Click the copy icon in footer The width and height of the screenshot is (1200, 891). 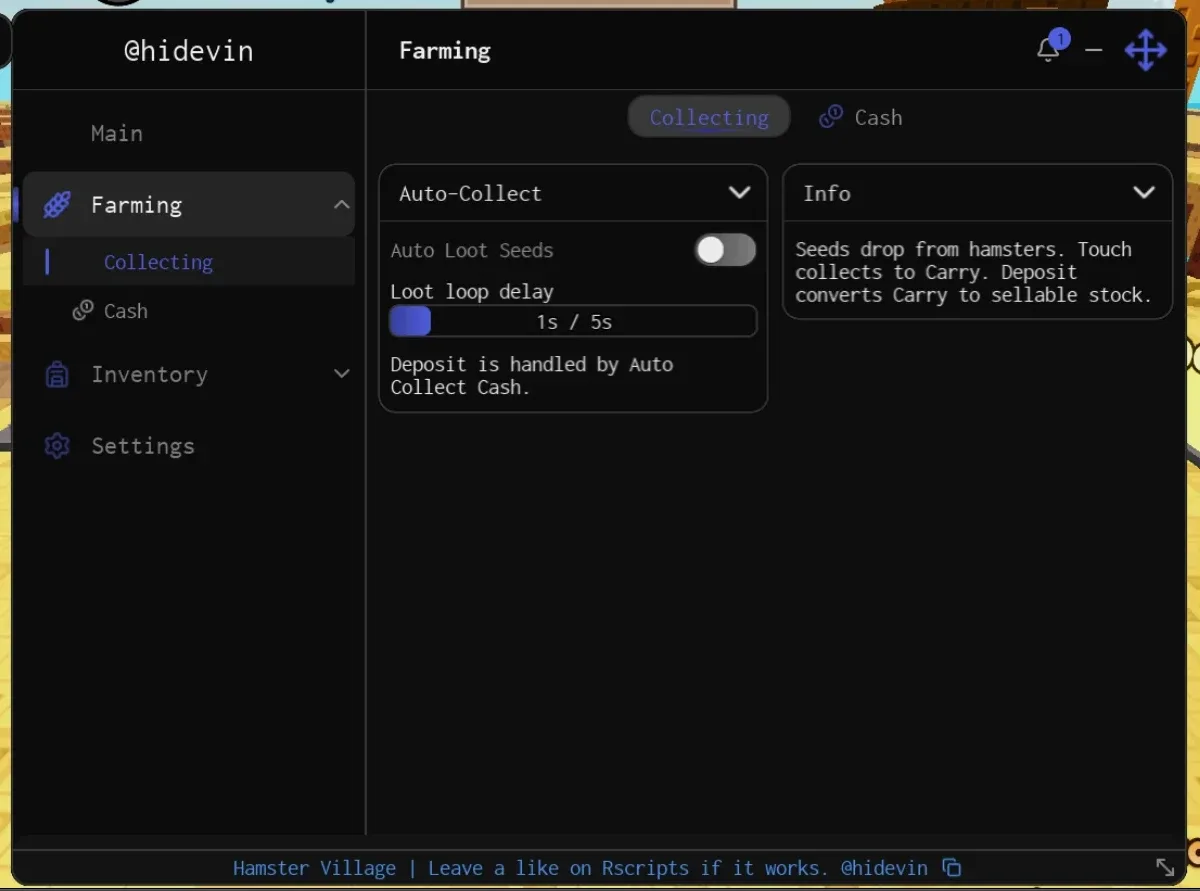(952, 868)
